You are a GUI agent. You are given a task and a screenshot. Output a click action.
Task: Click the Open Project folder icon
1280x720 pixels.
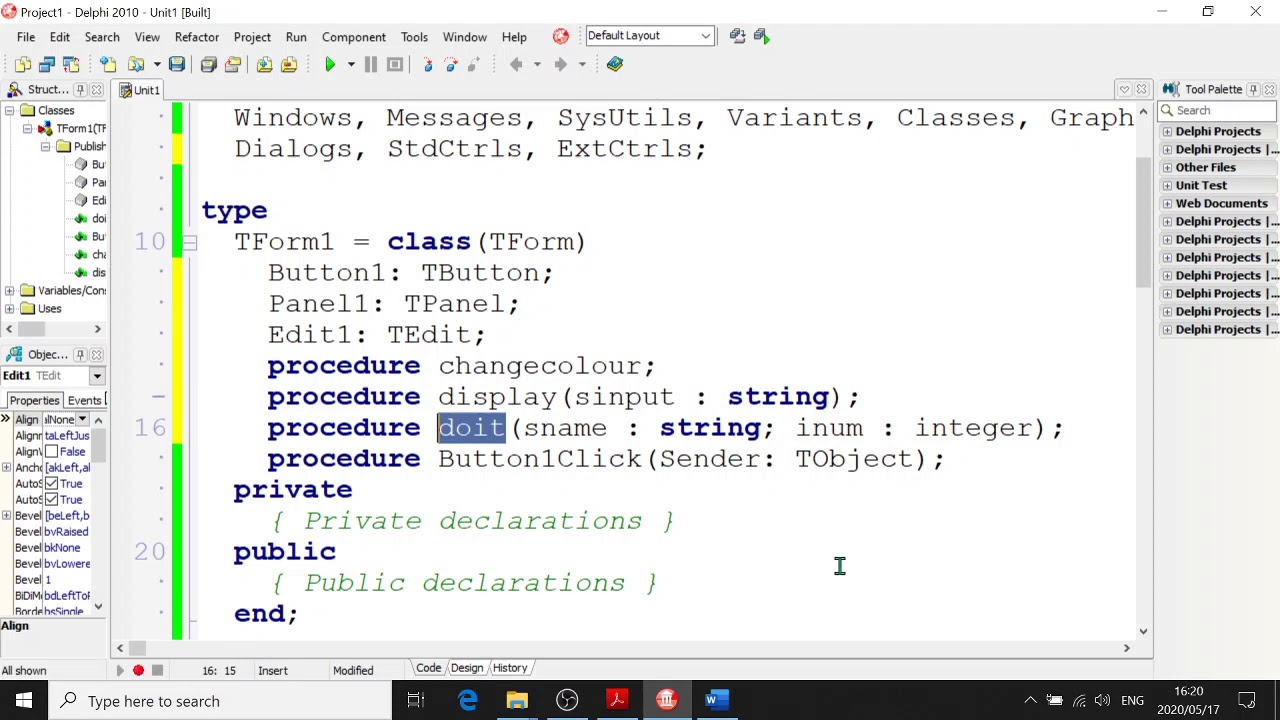pos(233,64)
